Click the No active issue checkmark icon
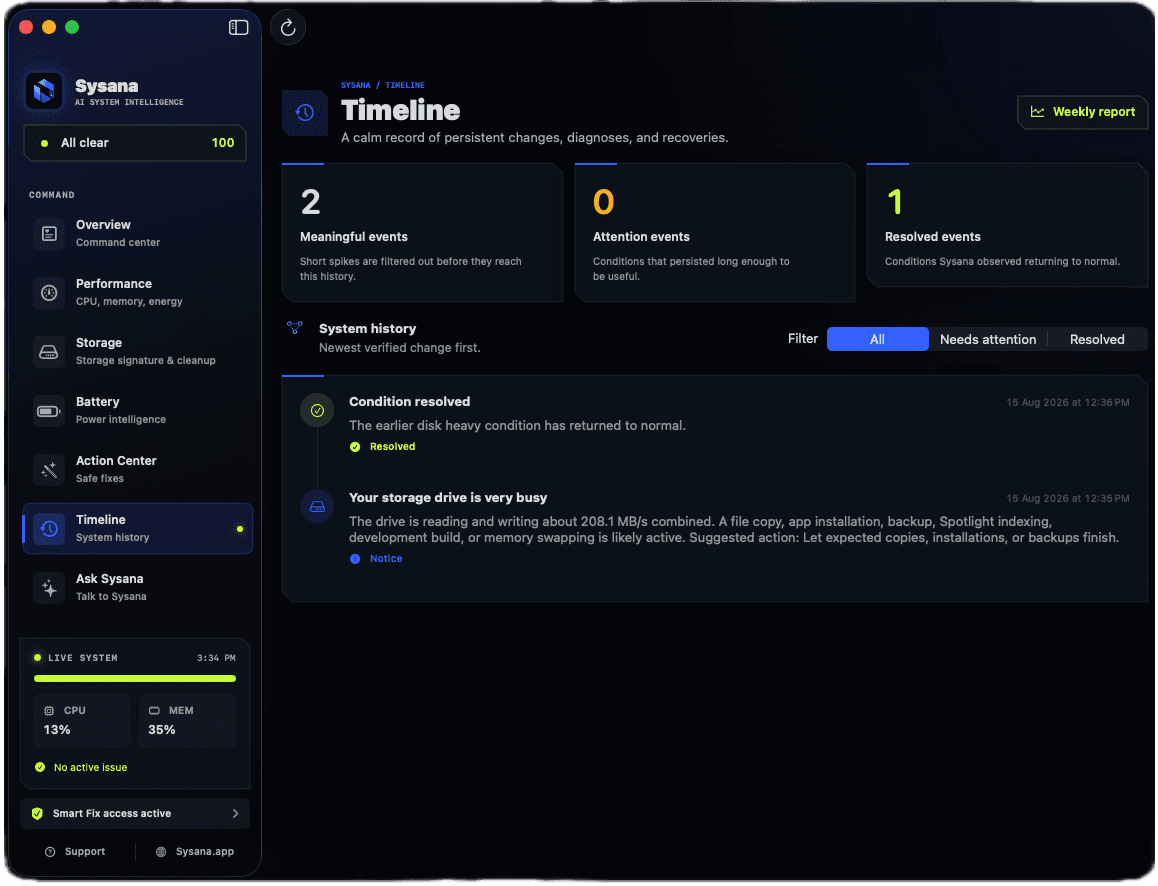 point(40,767)
